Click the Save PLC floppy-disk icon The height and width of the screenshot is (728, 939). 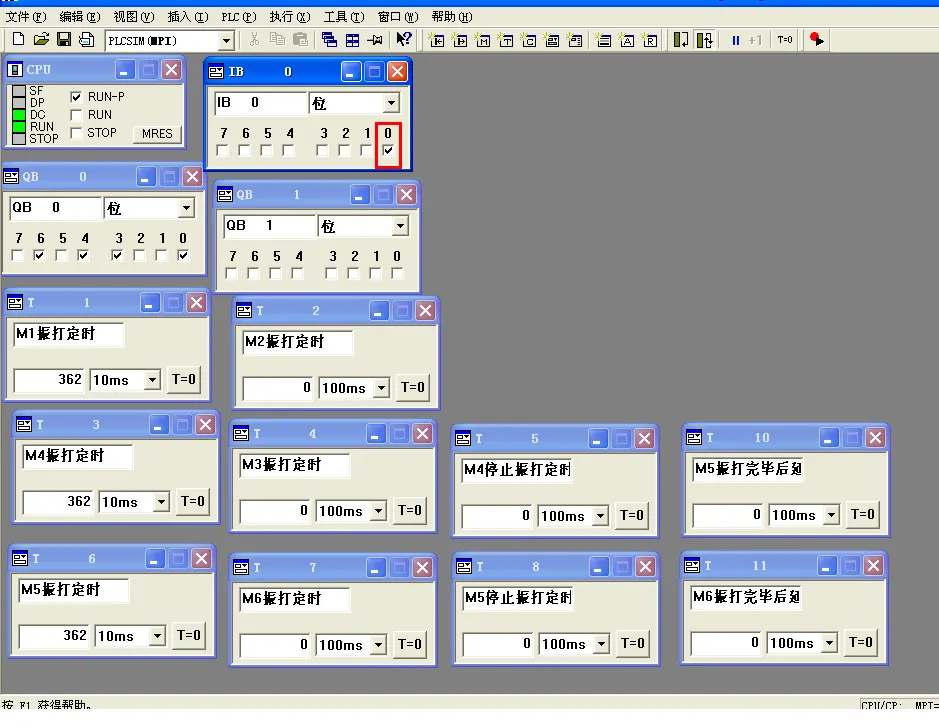63,40
